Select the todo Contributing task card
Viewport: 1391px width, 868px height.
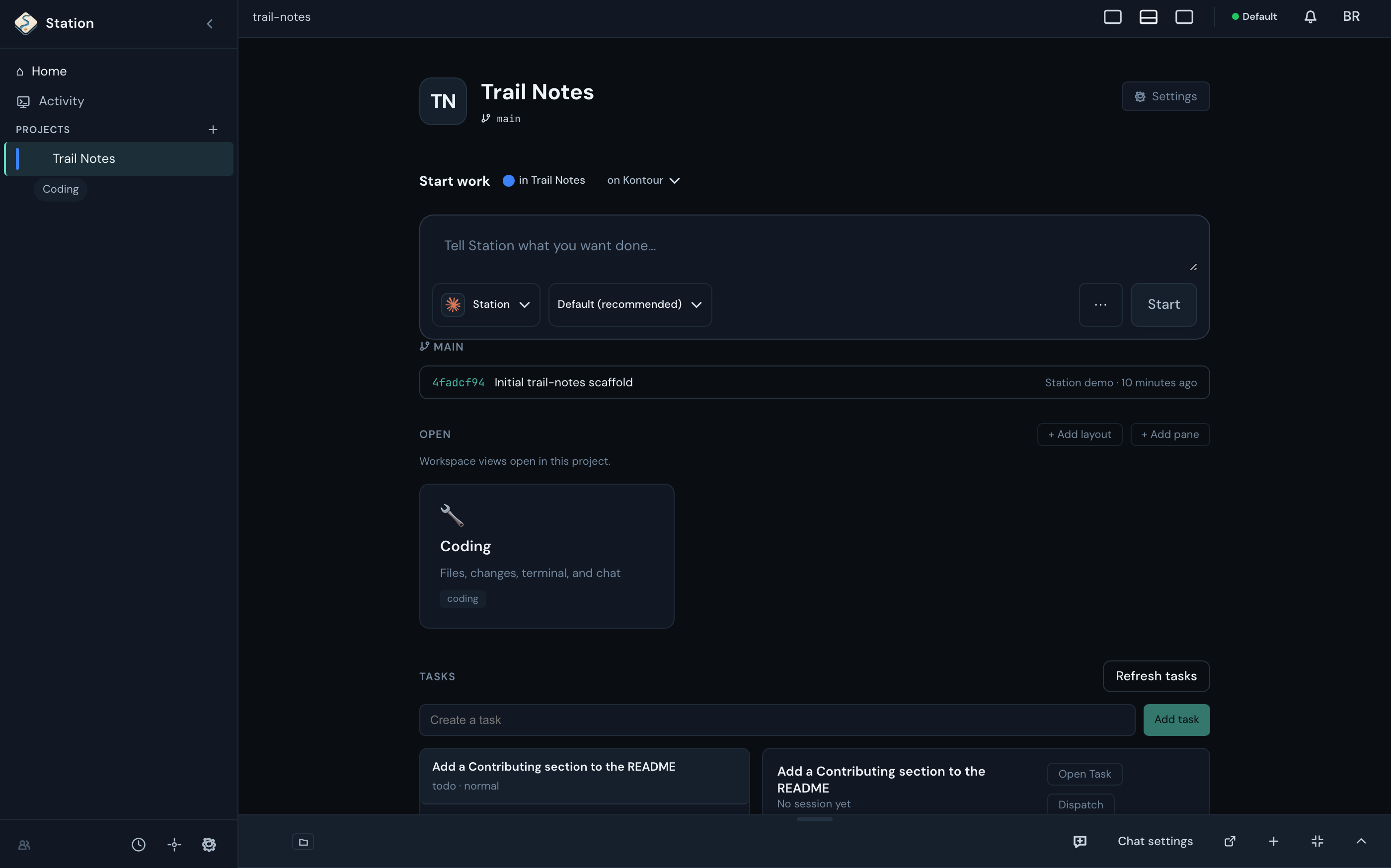click(585, 776)
